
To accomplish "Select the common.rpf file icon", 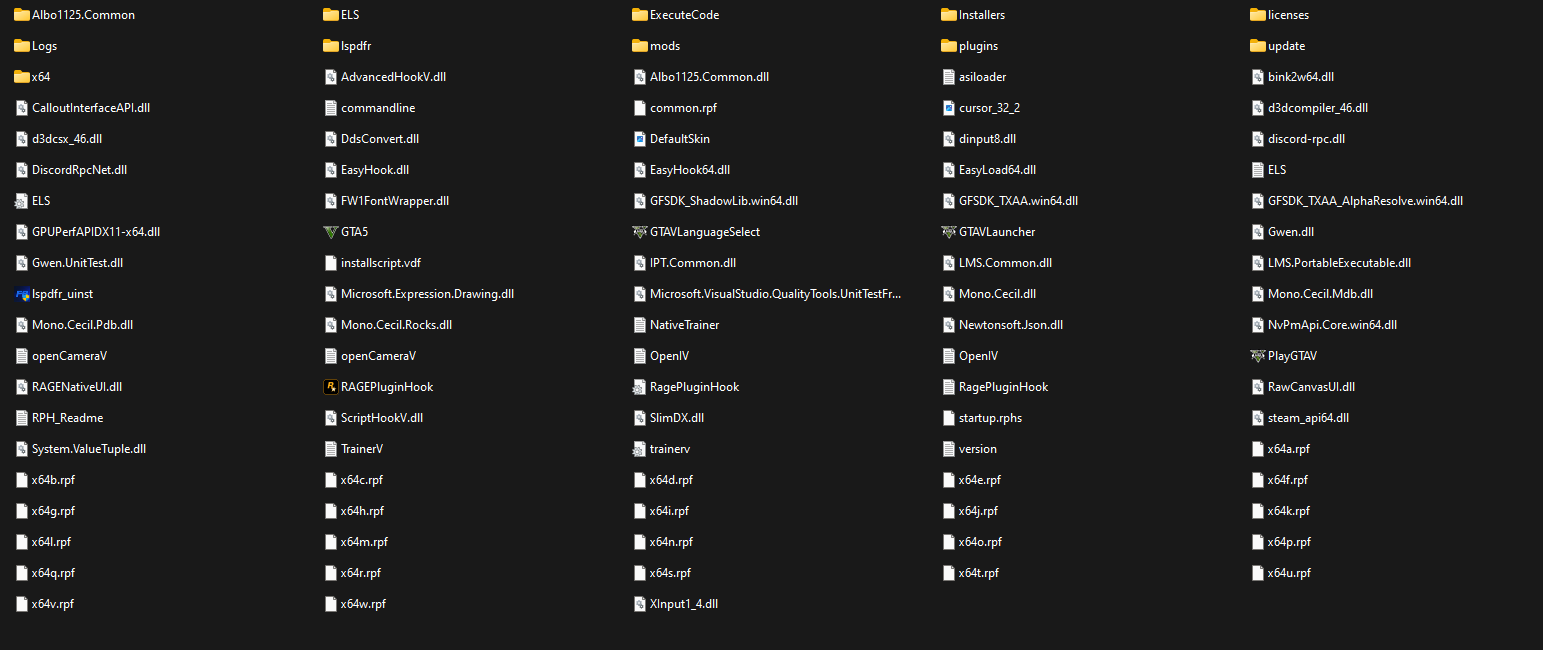I will 640,108.
